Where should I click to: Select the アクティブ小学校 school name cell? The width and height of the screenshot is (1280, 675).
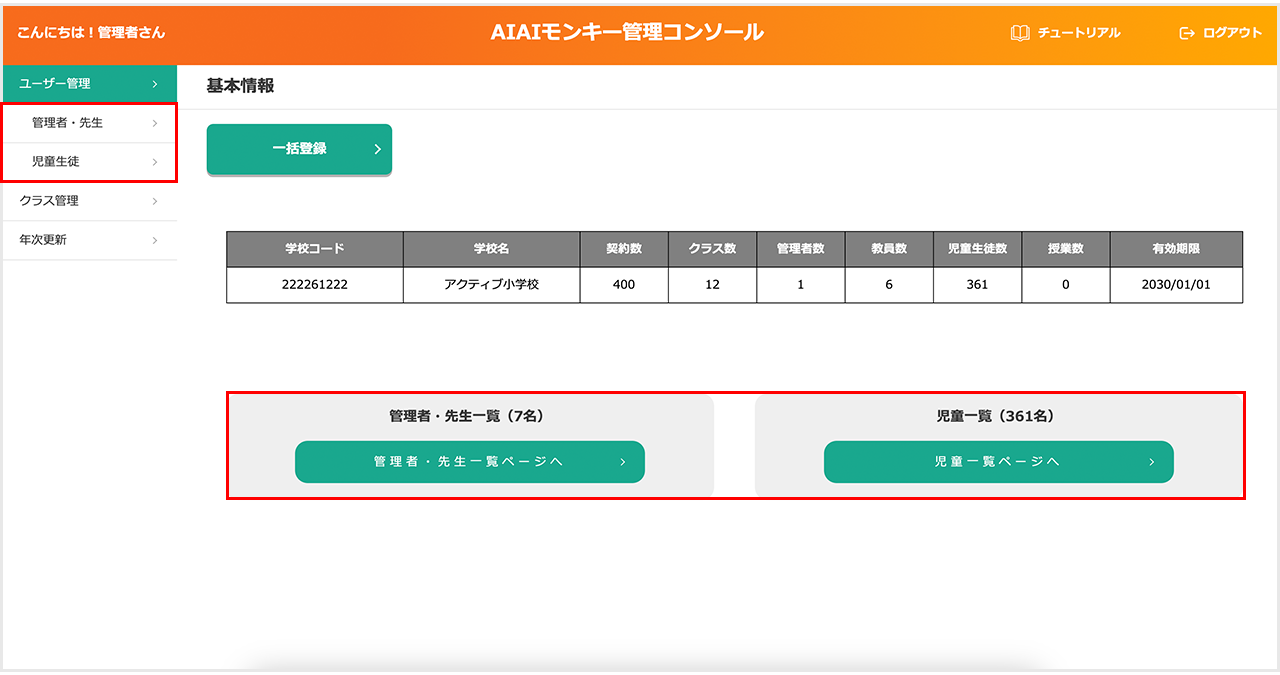[x=491, y=284]
